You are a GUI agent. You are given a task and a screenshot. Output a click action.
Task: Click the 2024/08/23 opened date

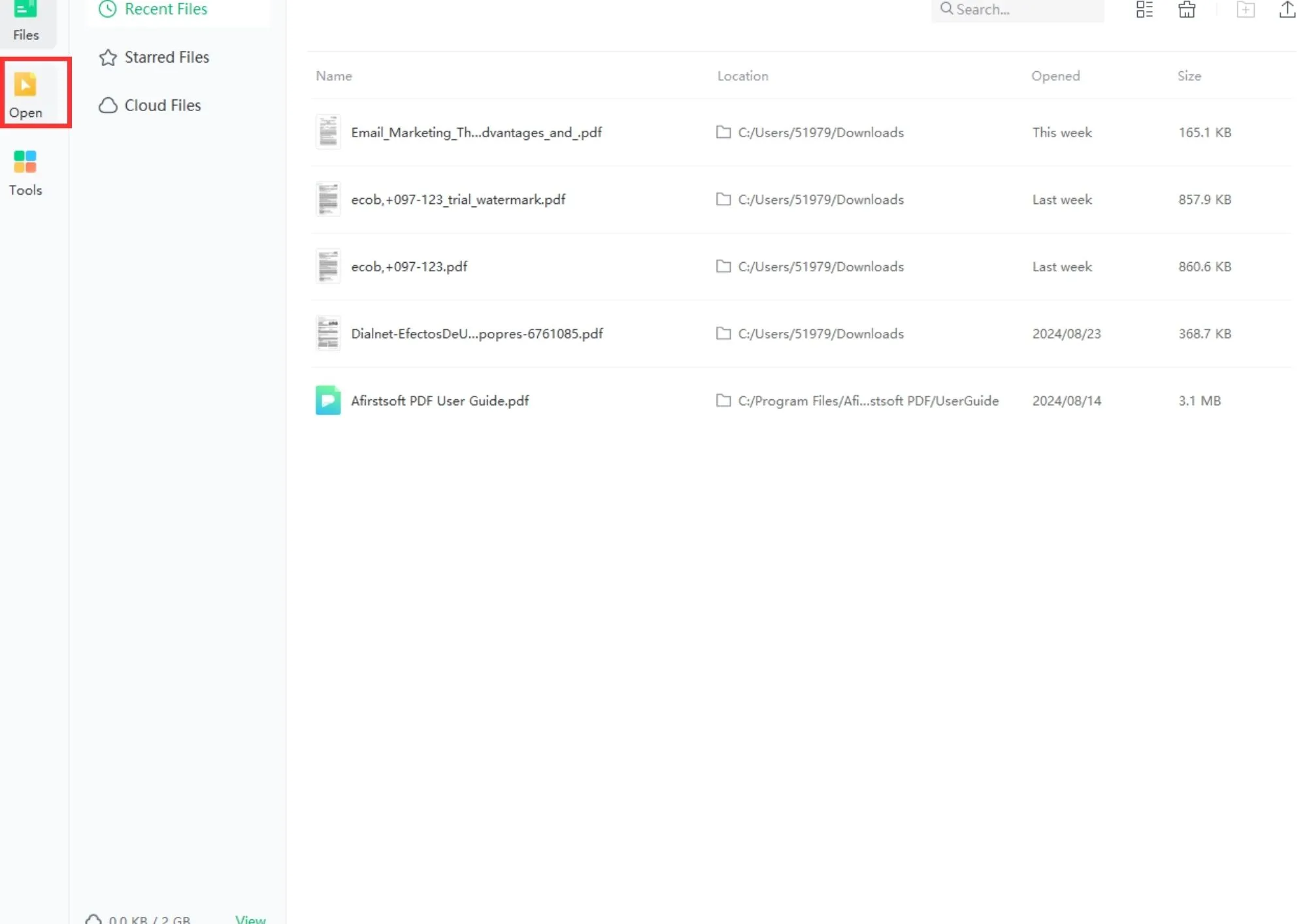pos(1067,334)
